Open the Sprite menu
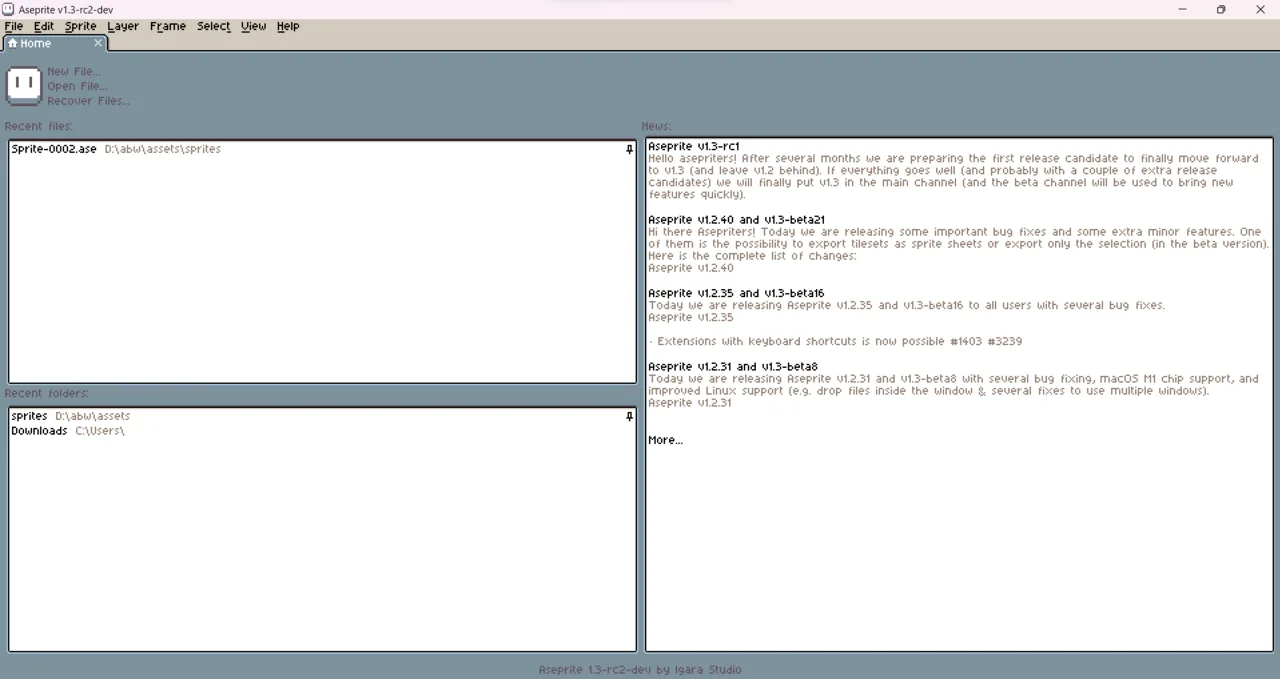 click(x=80, y=26)
